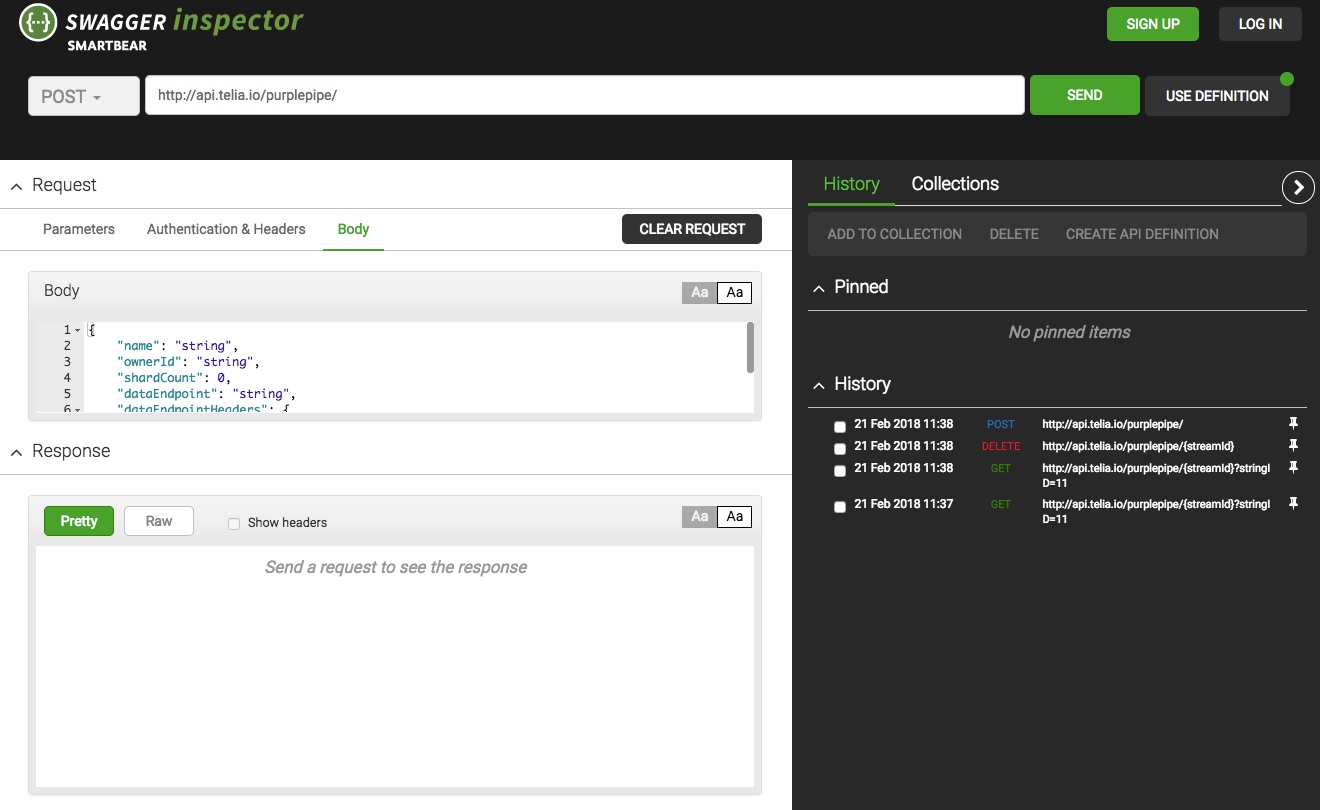Viewport: 1320px width, 810px height.
Task: Collapse the History list section
Action: (820, 385)
